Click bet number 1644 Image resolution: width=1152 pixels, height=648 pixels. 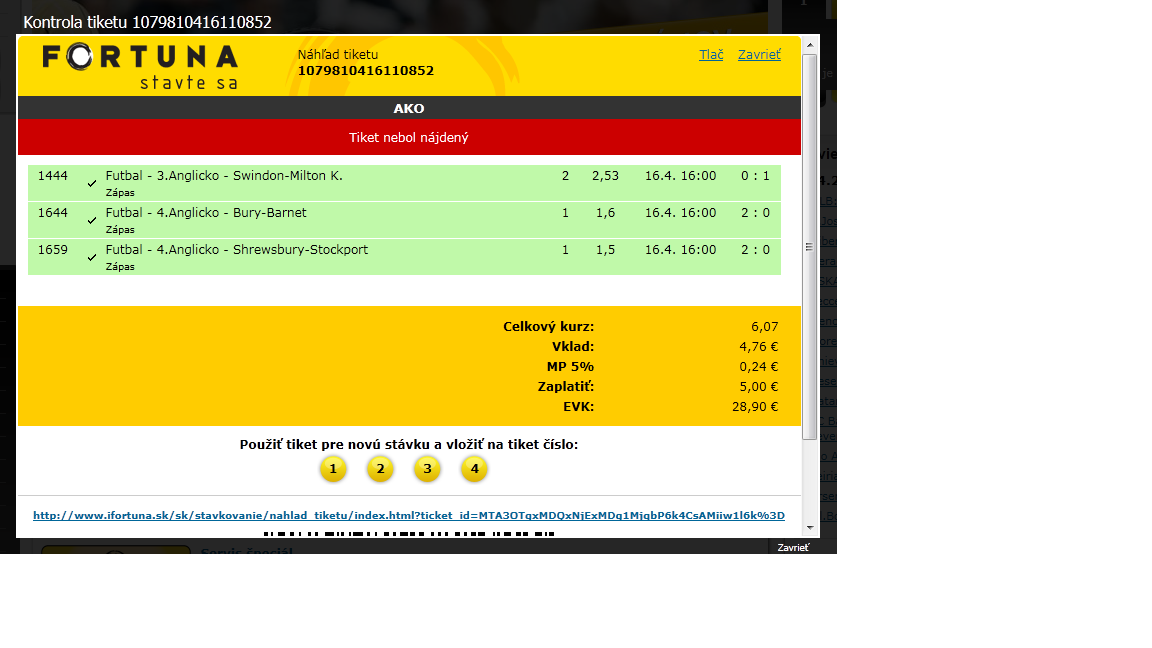point(53,212)
